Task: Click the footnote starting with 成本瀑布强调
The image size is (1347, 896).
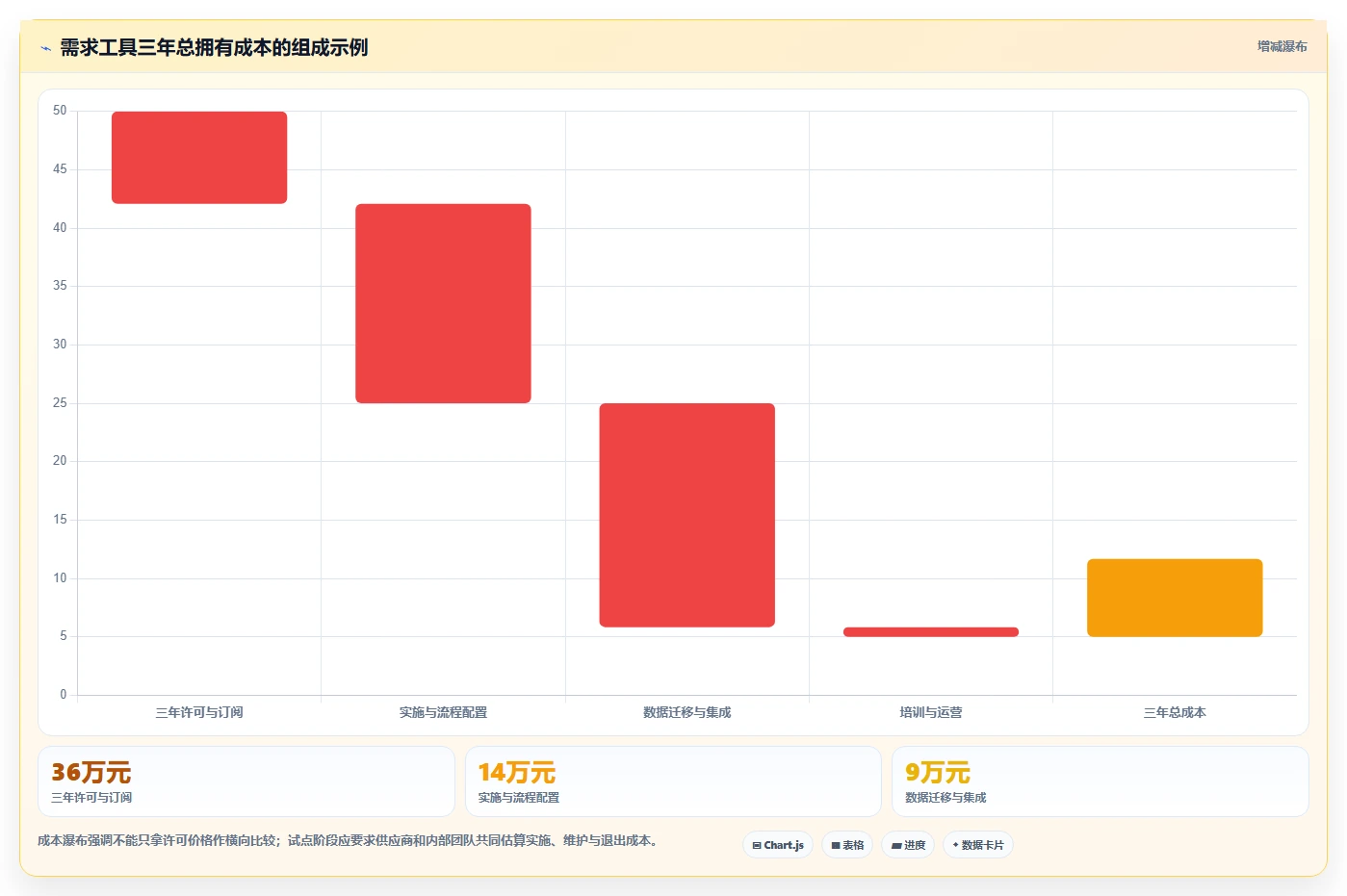Action: pyautogui.click(x=348, y=841)
